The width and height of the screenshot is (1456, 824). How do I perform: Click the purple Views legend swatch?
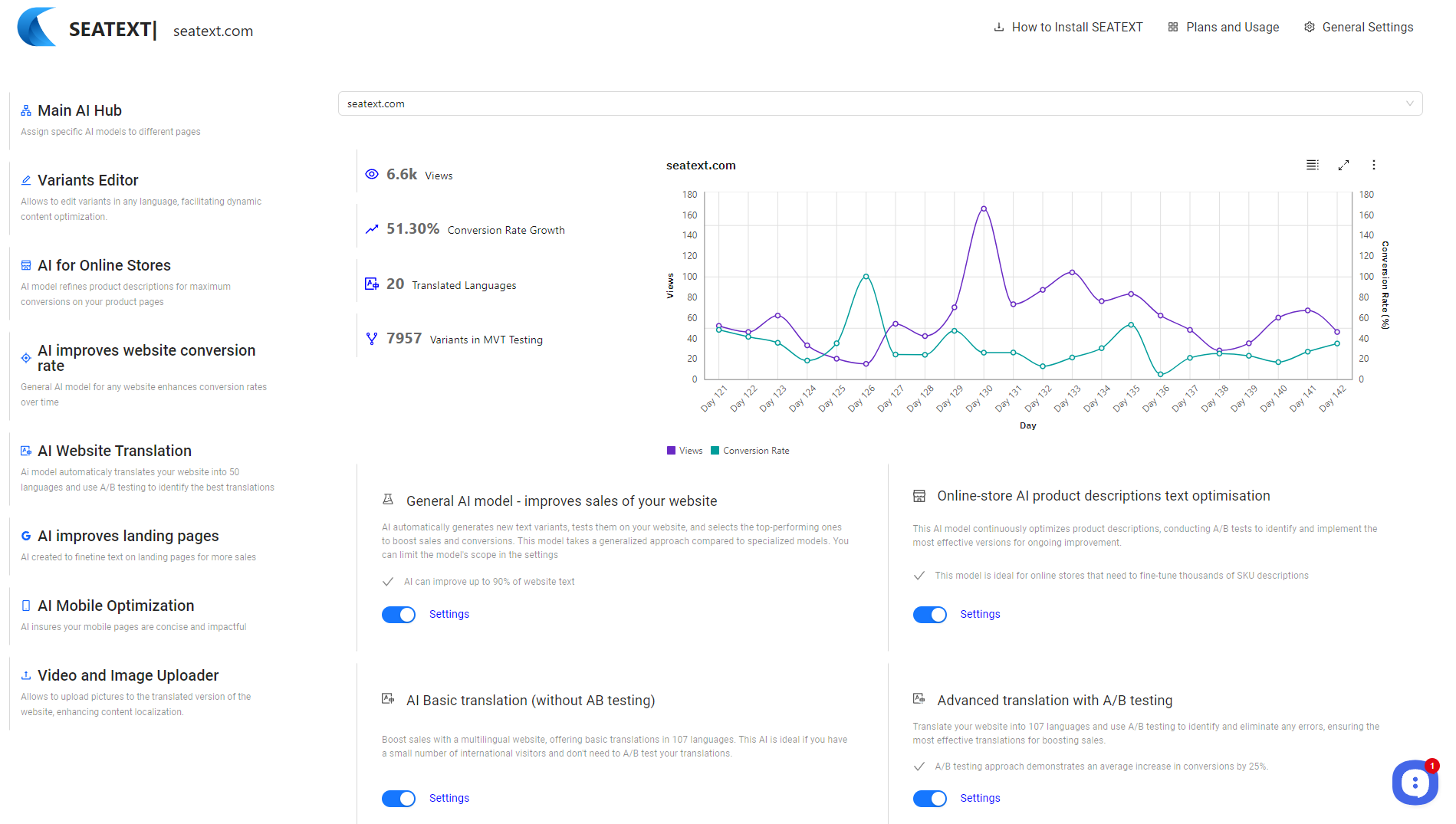672,451
